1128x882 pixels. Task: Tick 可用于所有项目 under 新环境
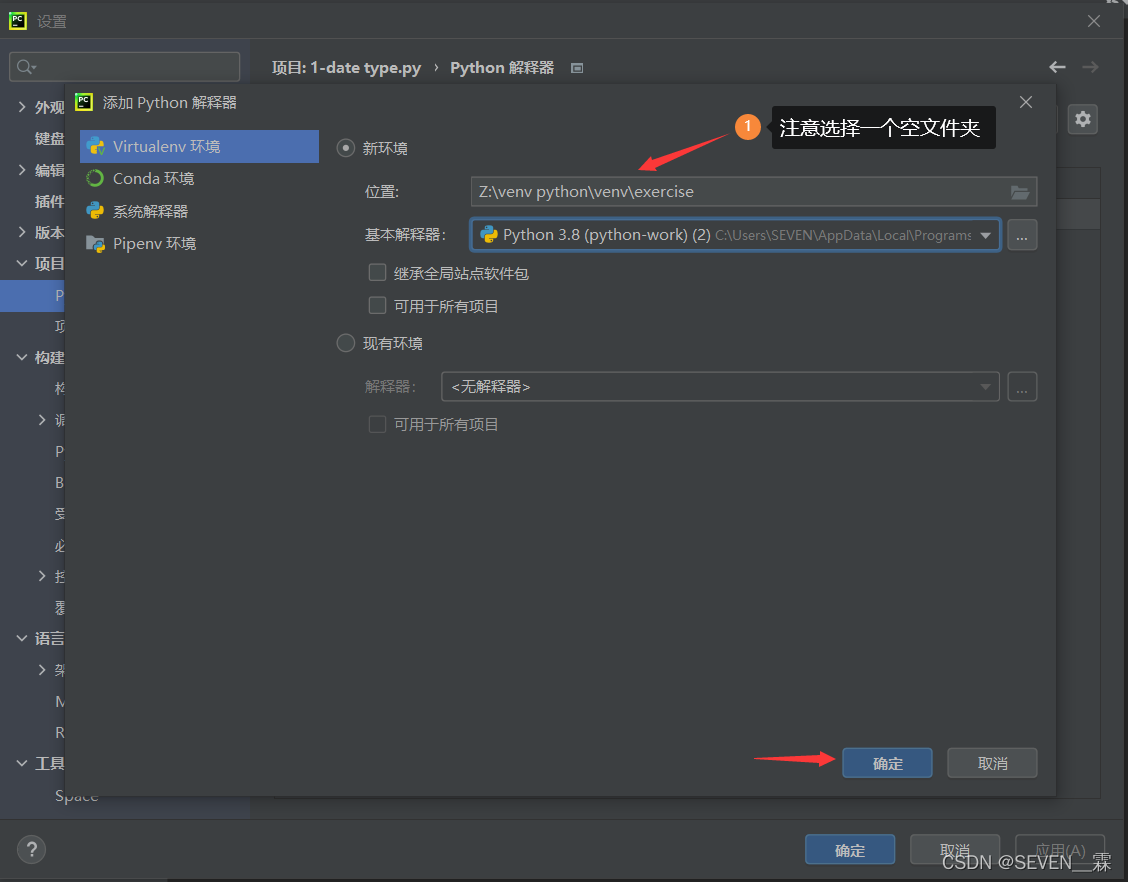[x=377, y=306]
